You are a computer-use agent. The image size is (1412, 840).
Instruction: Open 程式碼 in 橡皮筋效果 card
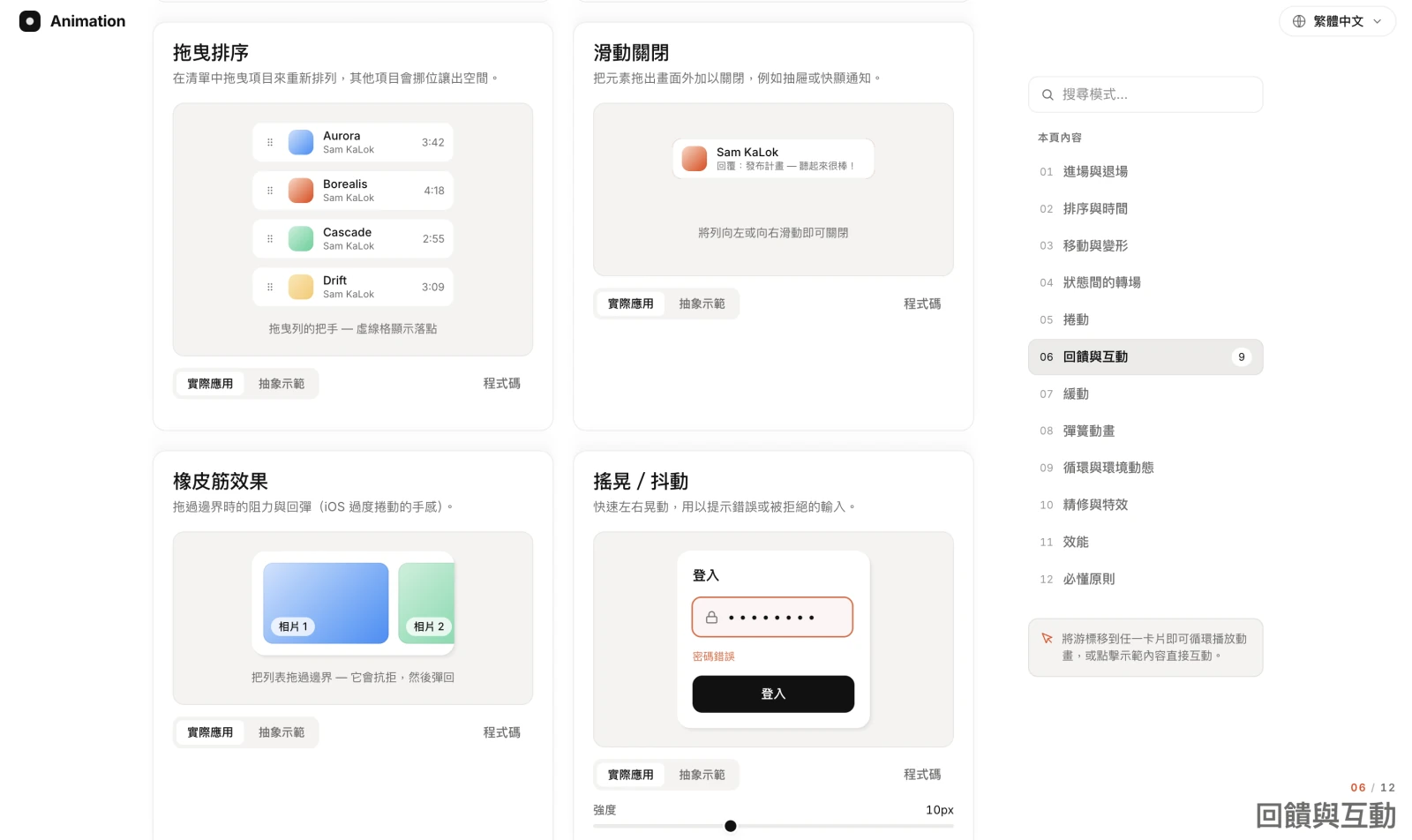[502, 732]
